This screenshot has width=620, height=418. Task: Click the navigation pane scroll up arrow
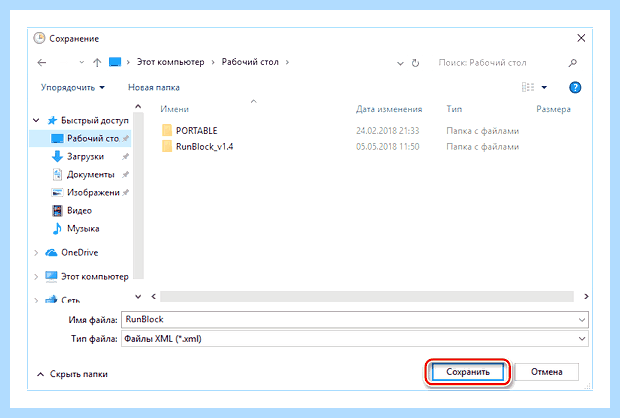pyautogui.click(x=138, y=106)
